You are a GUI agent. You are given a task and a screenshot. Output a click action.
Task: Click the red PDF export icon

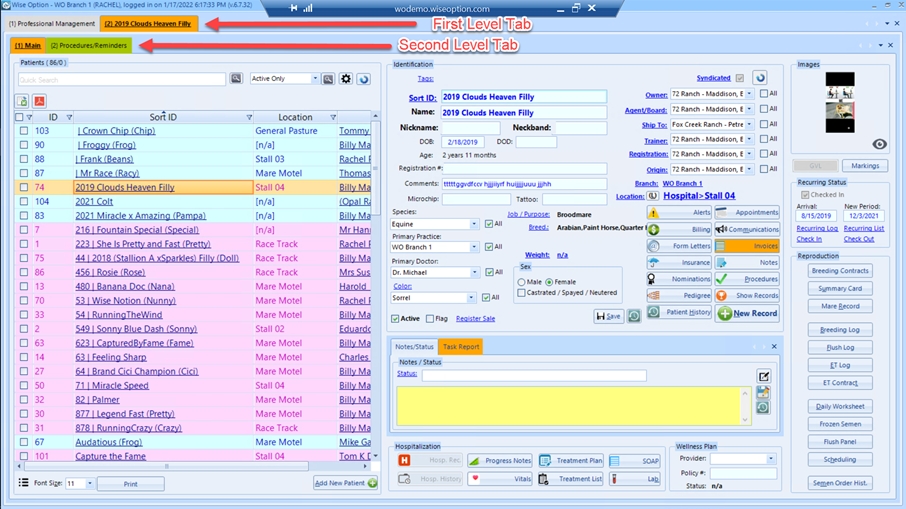pos(39,101)
